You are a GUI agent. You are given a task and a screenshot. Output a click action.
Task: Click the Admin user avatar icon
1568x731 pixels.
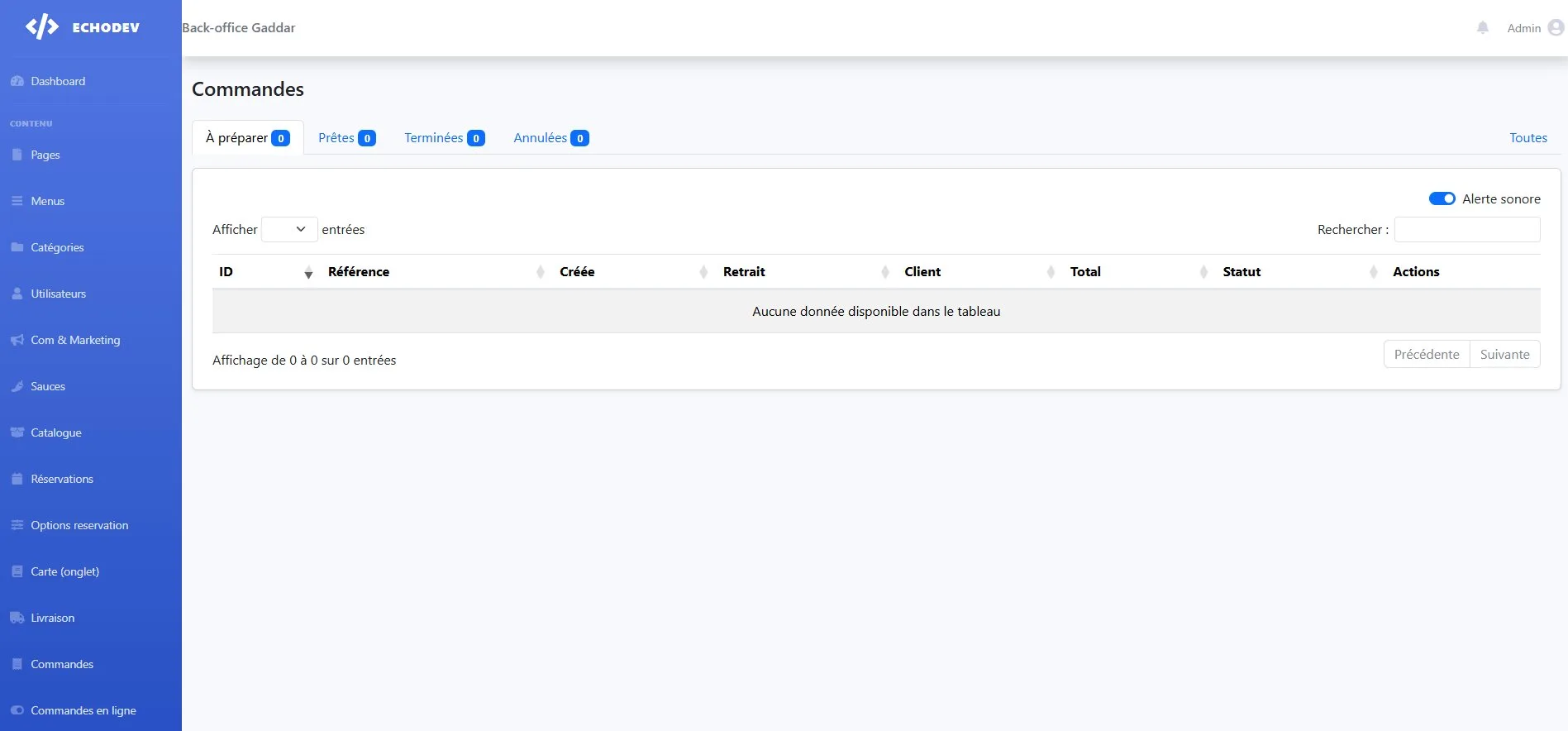click(1556, 27)
